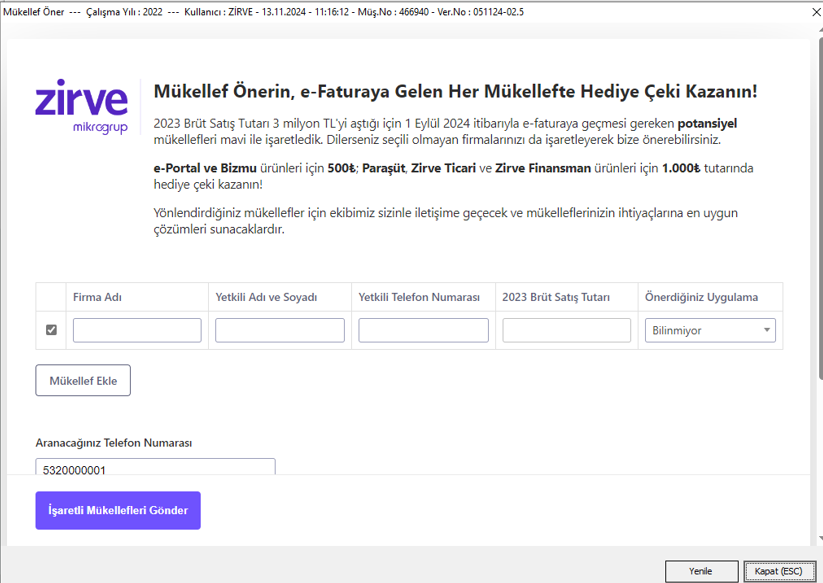Click the Yenile button
The height and width of the screenshot is (583, 823).
point(701,571)
